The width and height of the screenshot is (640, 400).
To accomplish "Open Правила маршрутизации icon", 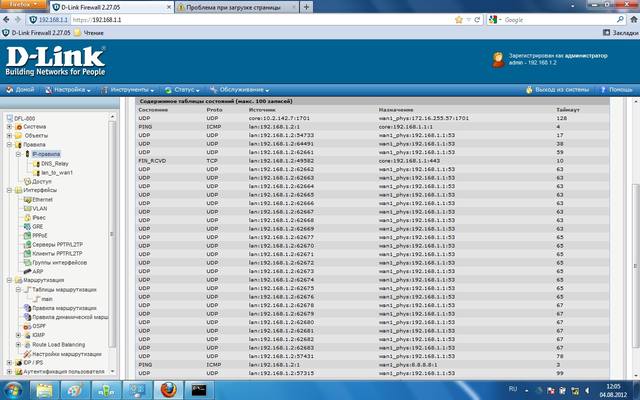I will point(27,308).
